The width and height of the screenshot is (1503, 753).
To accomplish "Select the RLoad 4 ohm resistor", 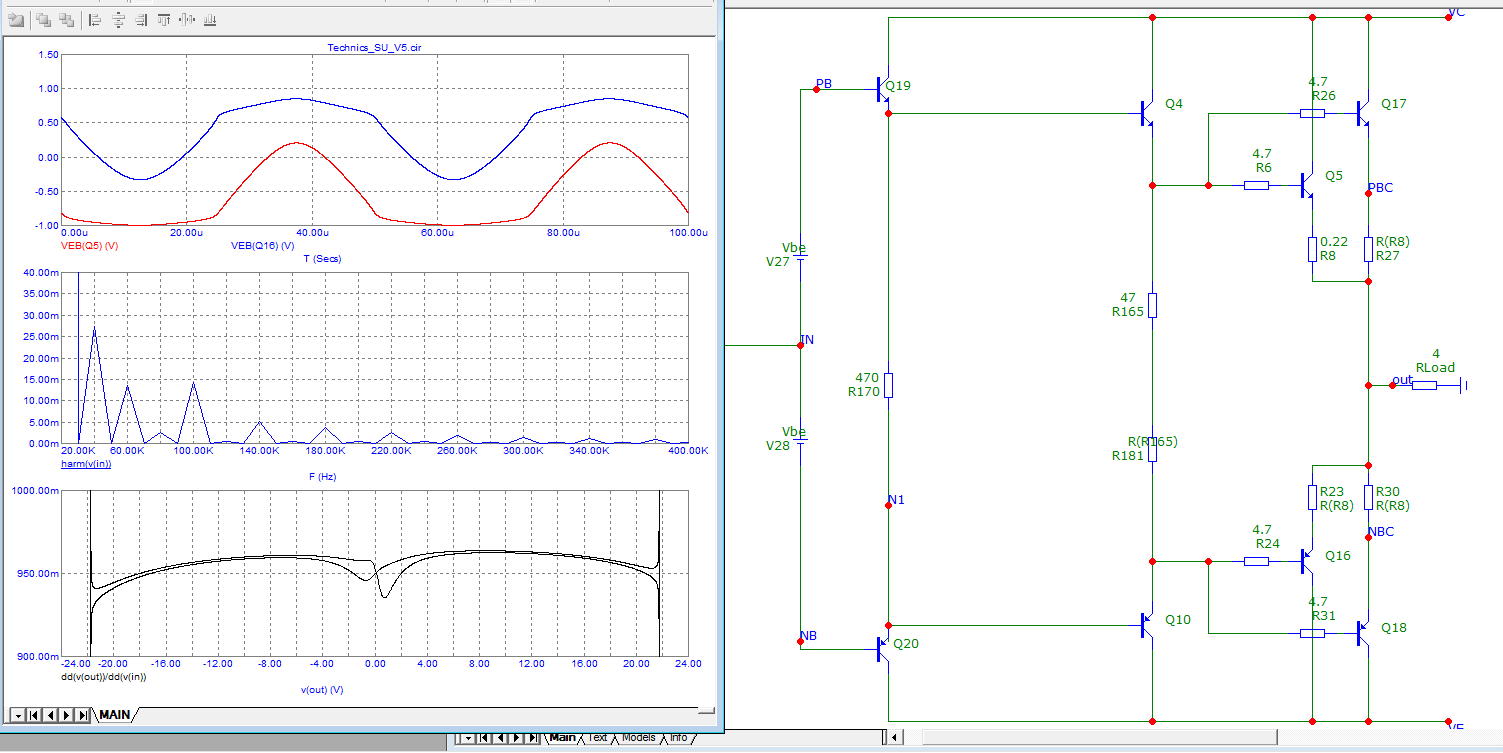I will point(1425,385).
